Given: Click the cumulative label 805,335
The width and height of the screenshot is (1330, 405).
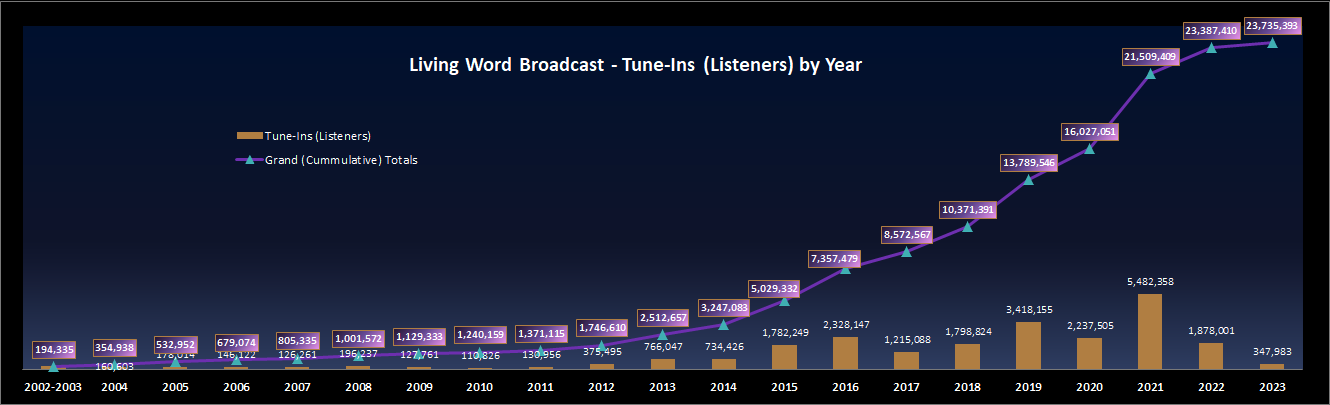Looking at the screenshot, I should [x=296, y=341].
